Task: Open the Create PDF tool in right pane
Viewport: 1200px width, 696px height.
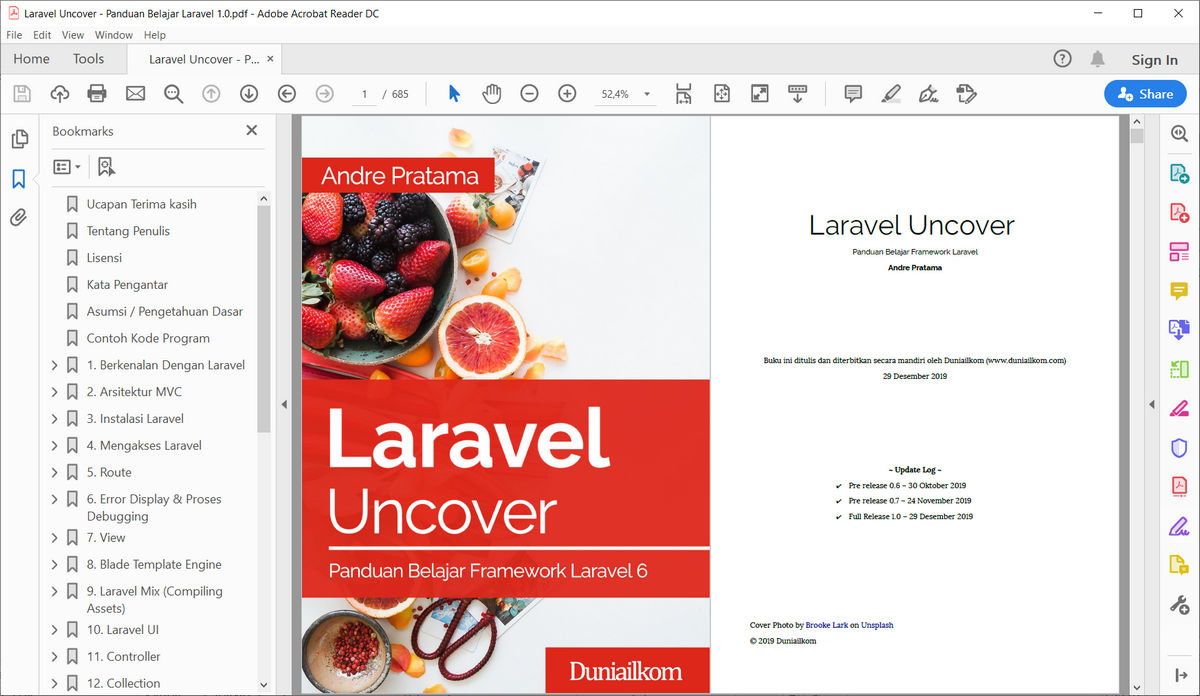Action: tap(1179, 212)
